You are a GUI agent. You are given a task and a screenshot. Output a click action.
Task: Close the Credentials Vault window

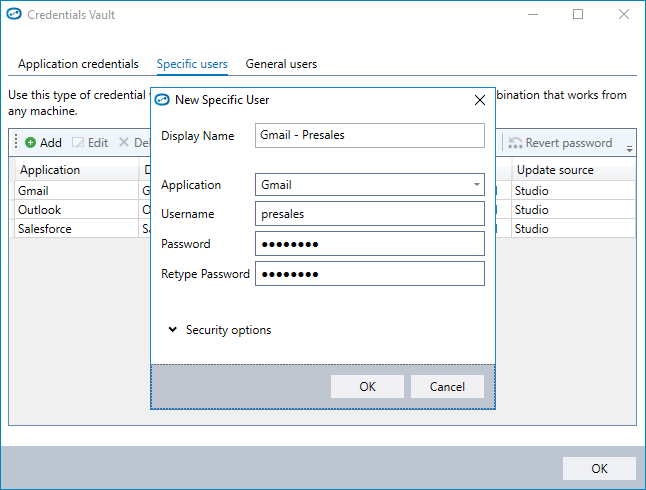tap(624, 14)
